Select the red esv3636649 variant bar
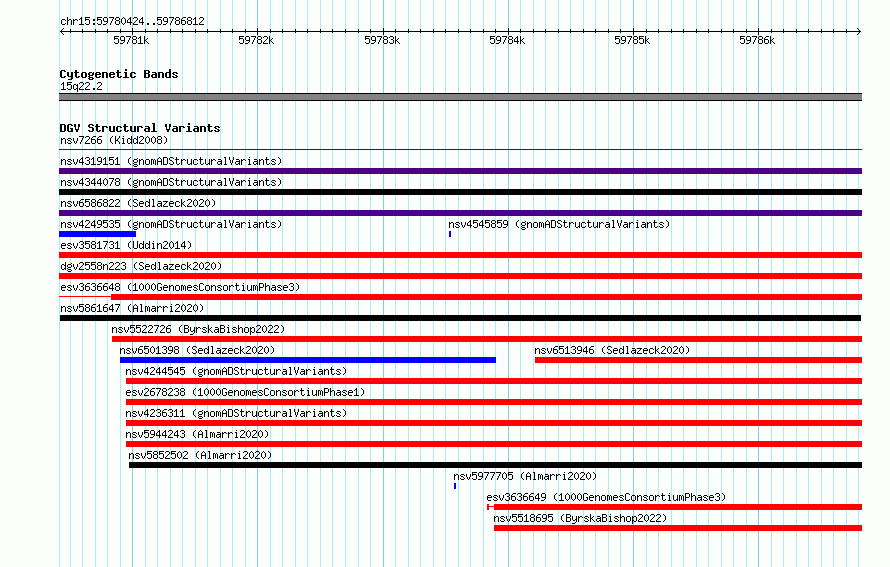The width and height of the screenshot is (890, 567). click(675, 507)
